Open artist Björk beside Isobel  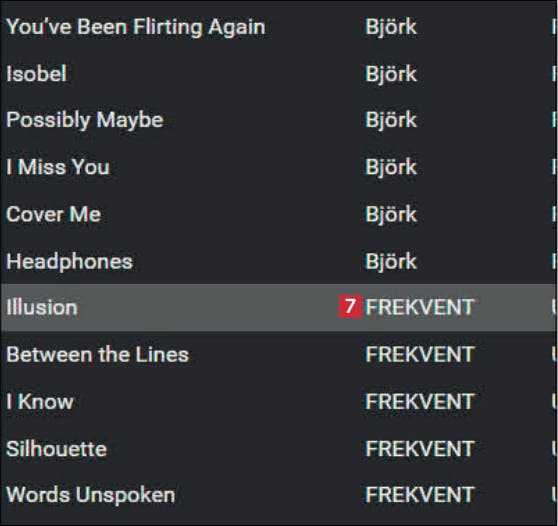click(391, 74)
